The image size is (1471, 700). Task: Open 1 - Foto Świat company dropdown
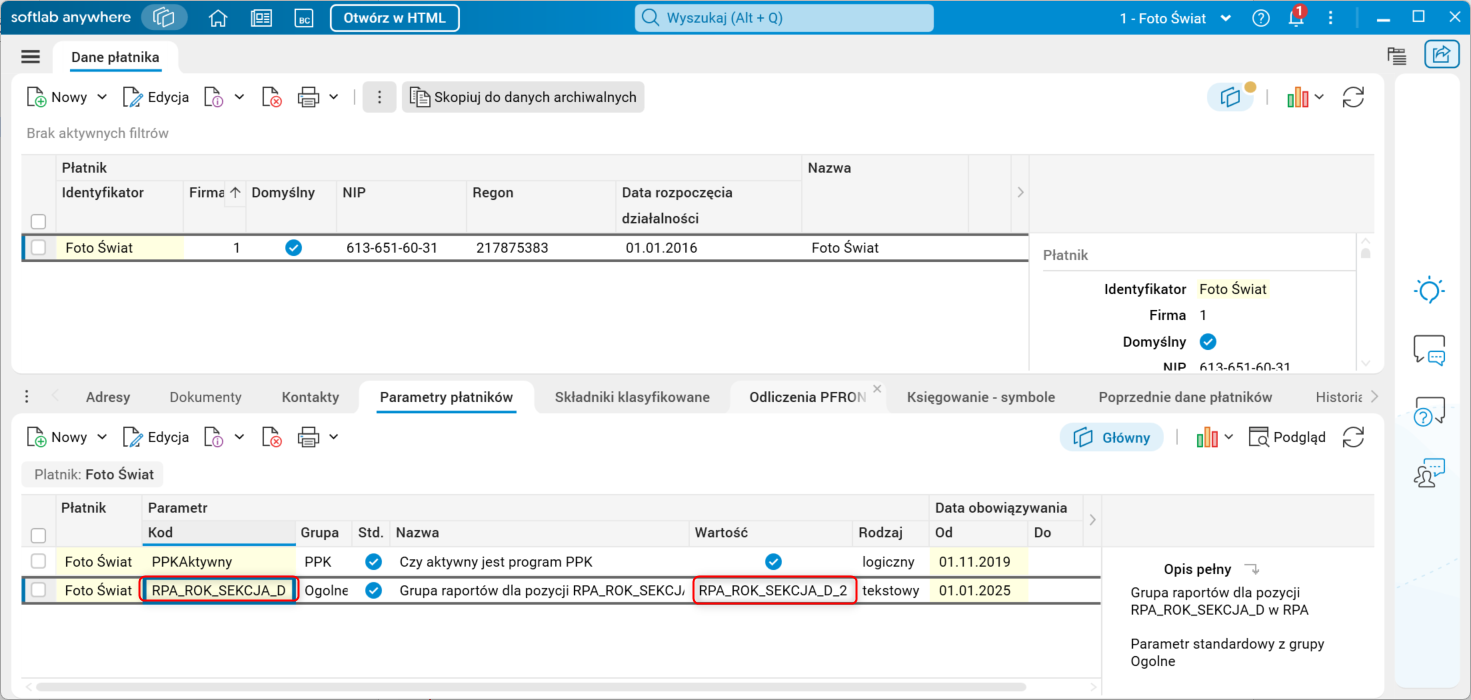[1177, 18]
